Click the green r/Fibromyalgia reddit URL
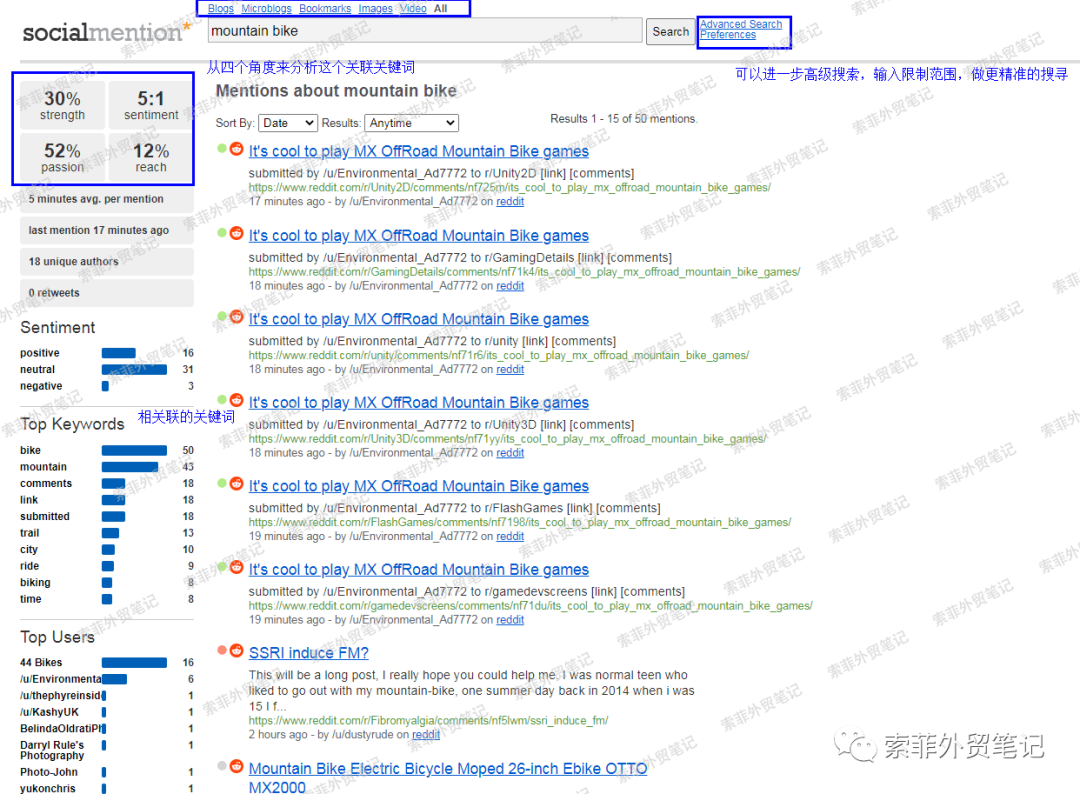This screenshot has height=794, width=1080. click(x=428, y=720)
